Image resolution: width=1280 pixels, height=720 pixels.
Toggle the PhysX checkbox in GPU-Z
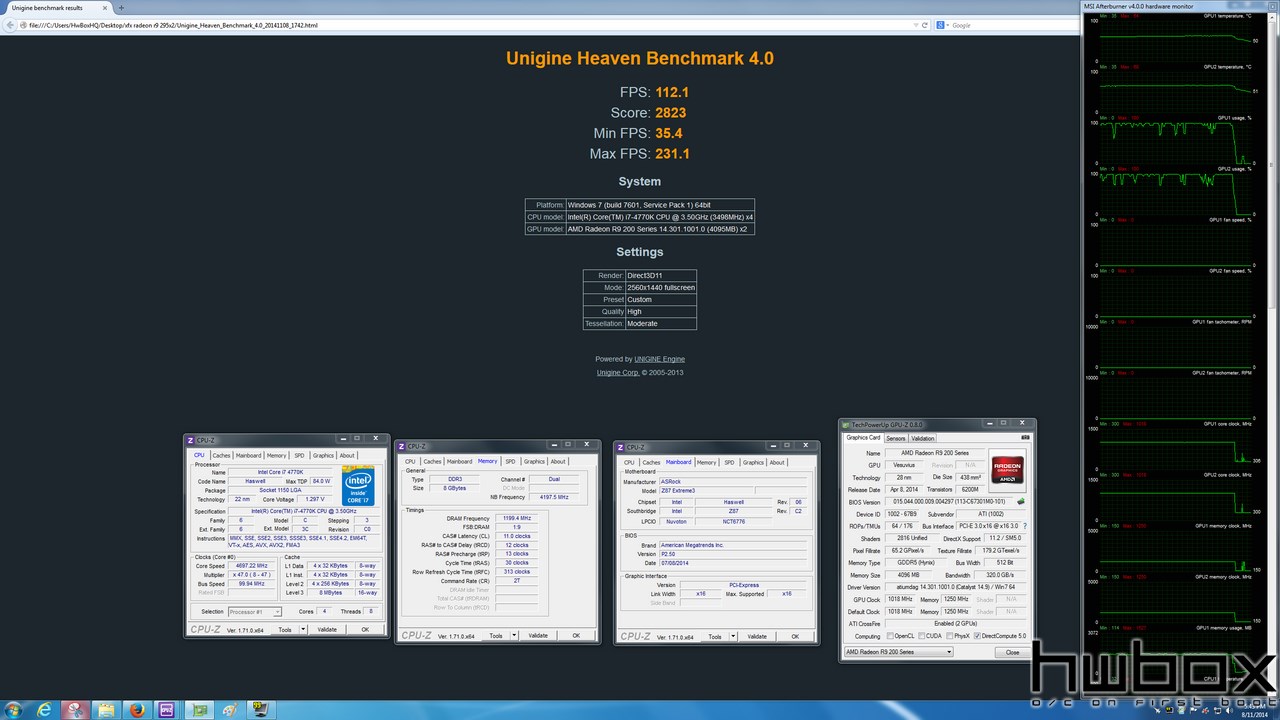949,636
